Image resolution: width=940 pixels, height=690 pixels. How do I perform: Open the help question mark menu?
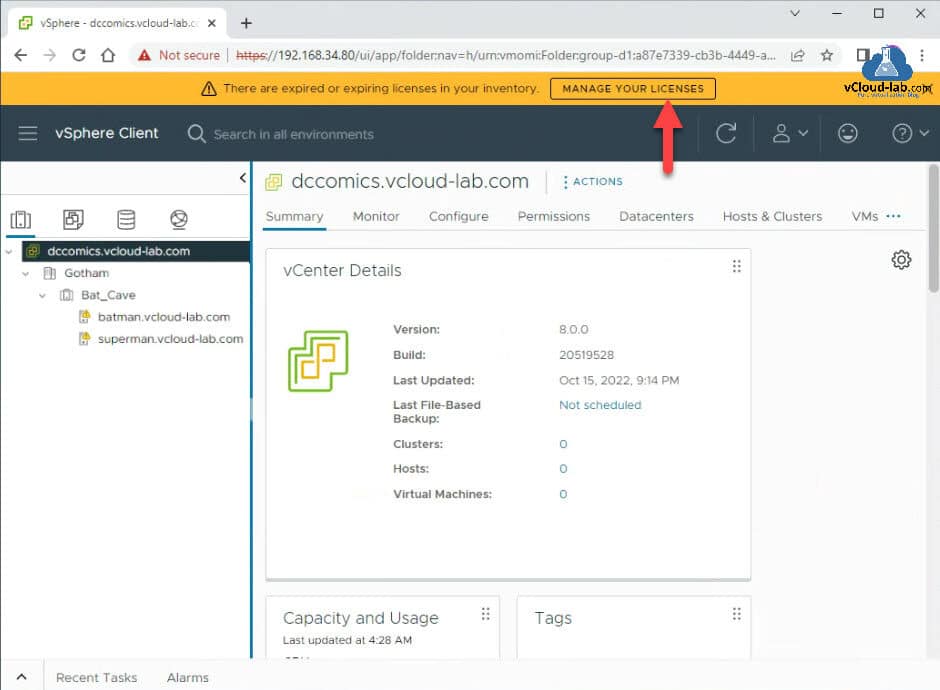point(910,133)
